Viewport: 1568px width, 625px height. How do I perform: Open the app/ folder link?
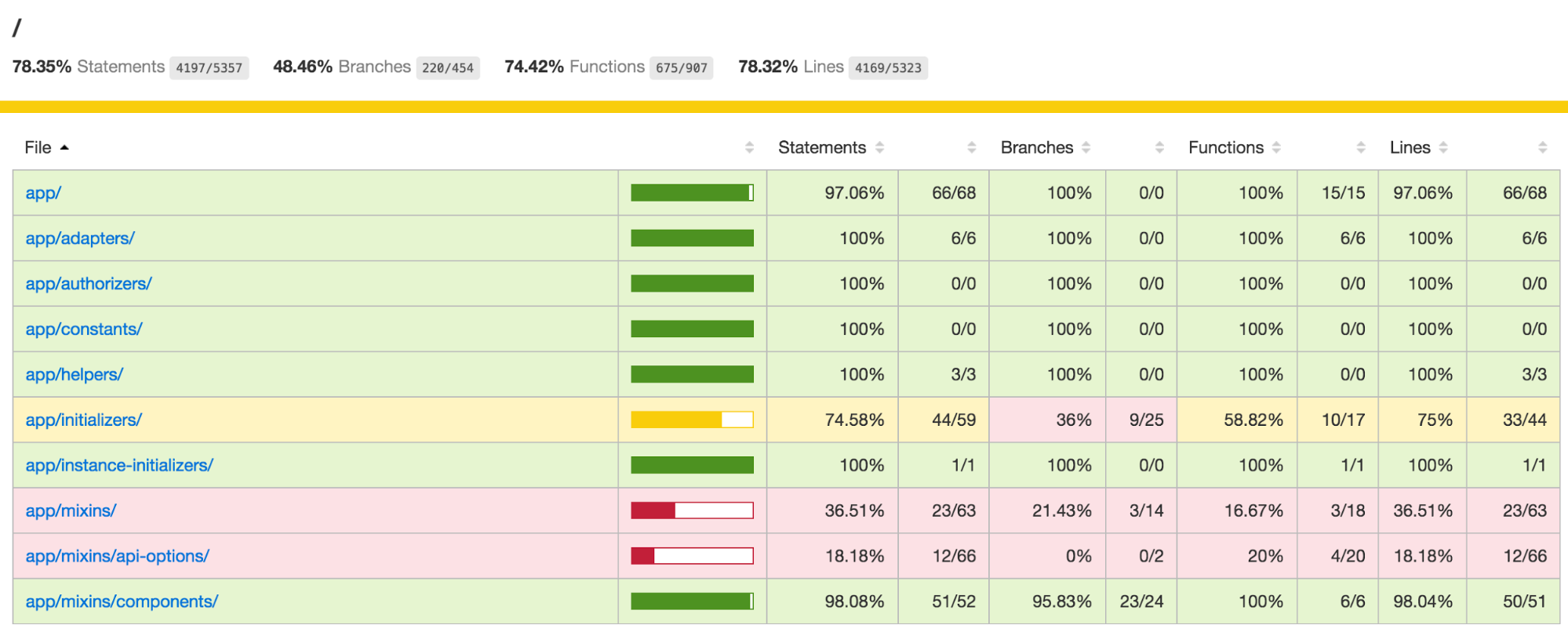[x=43, y=193]
